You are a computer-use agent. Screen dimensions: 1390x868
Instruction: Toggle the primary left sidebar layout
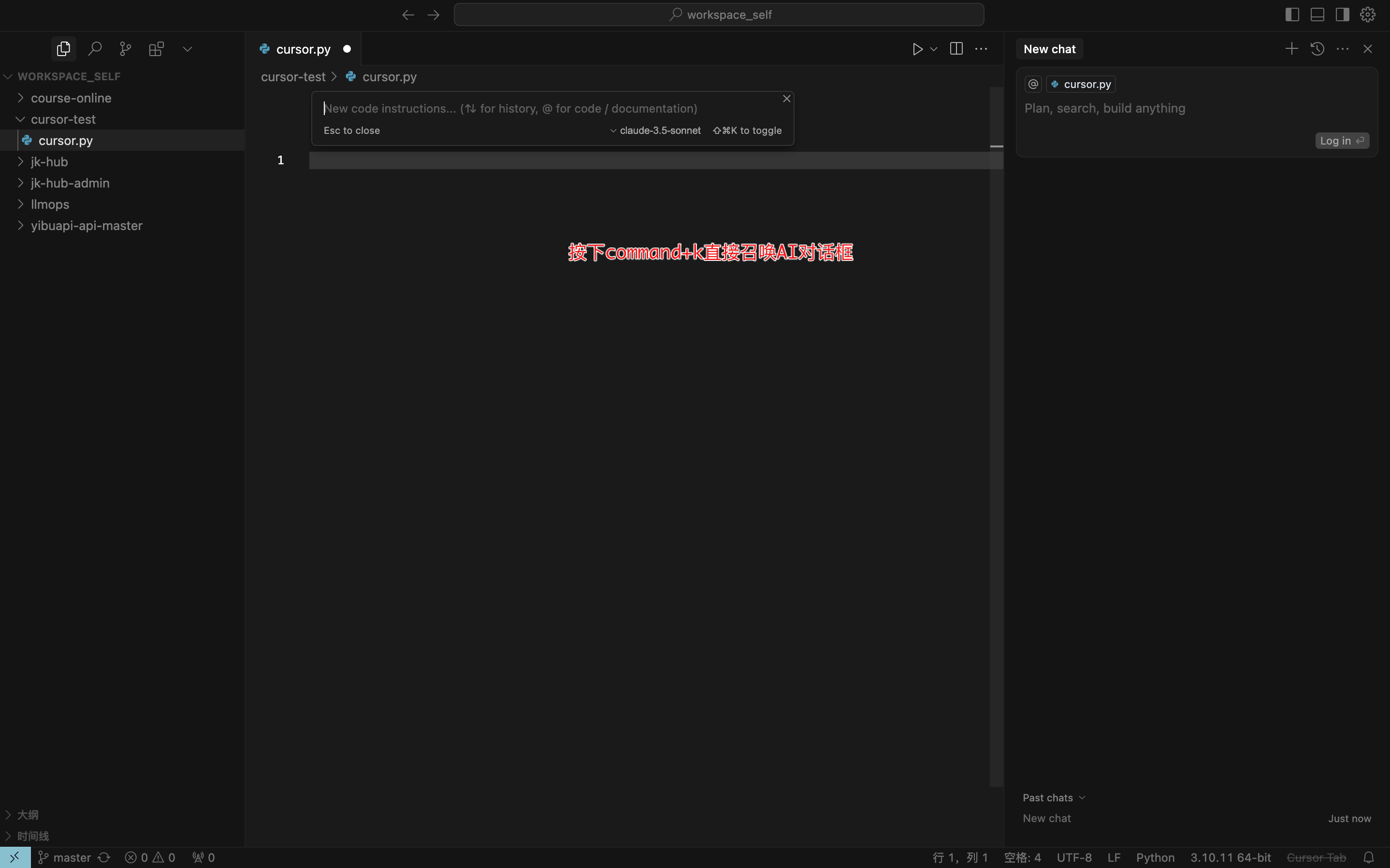point(1292,14)
